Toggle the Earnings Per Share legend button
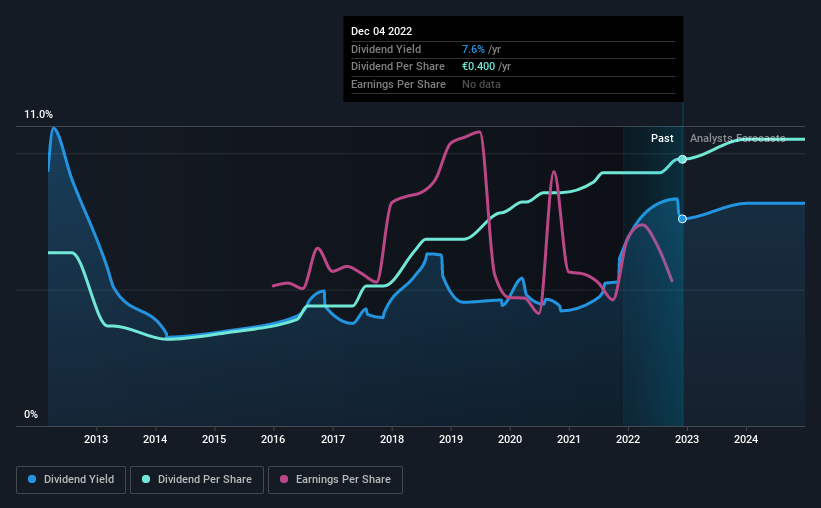 coord(335,480)
